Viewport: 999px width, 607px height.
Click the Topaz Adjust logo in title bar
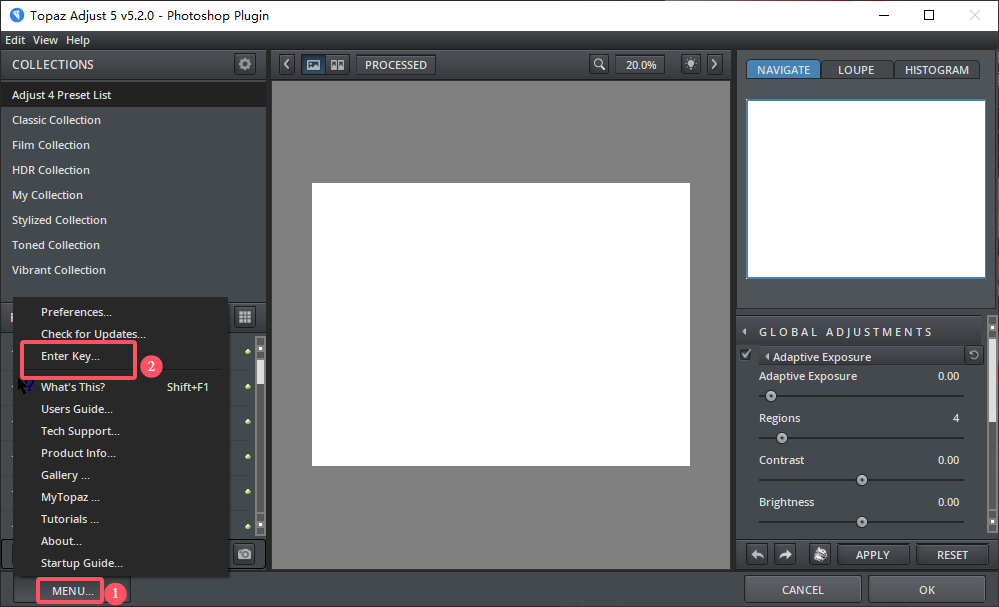coord(17,15)
